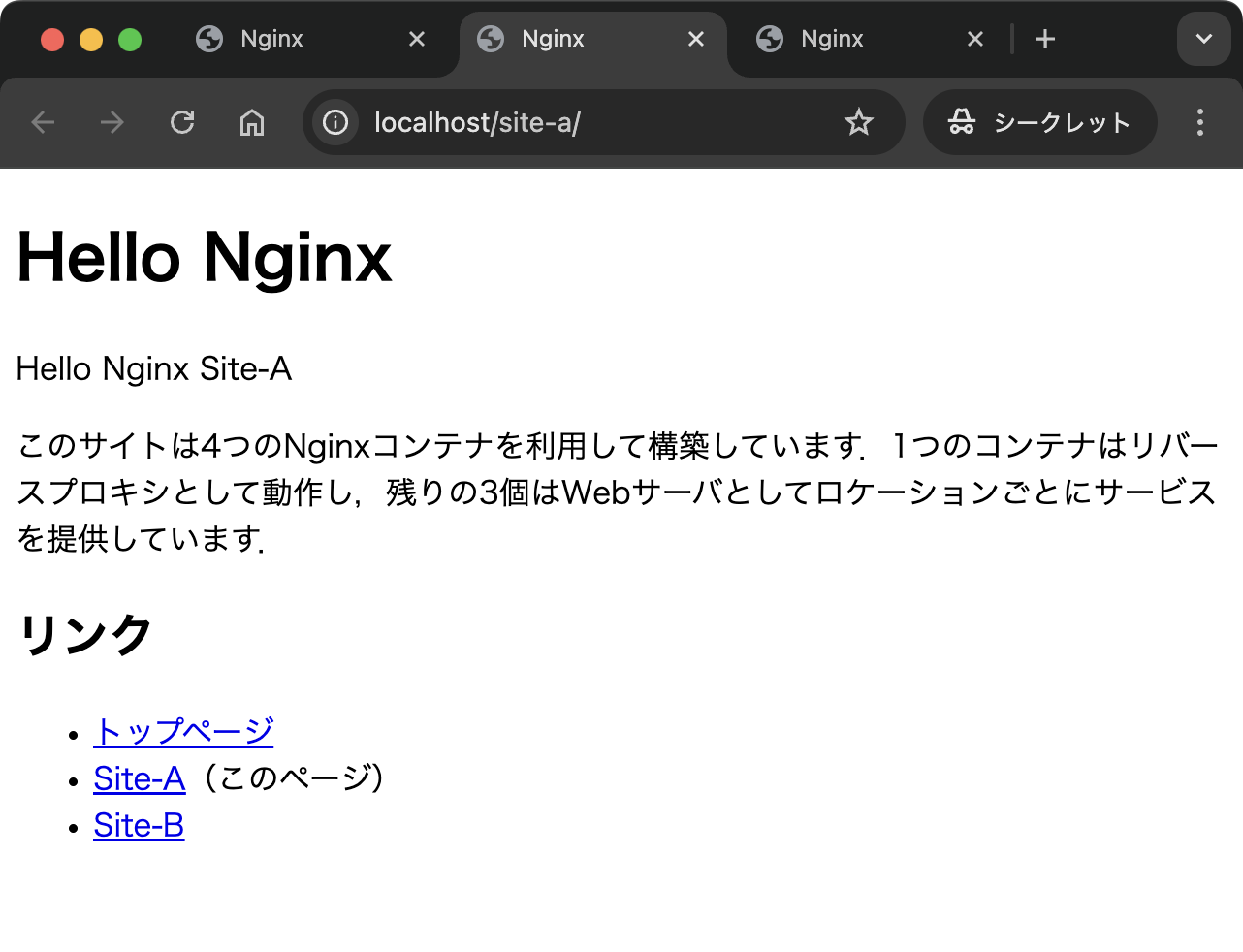This screenshot has height=952, width=1243.
Task: Close the active middle Nginx tab
Action: coord(696,39)
